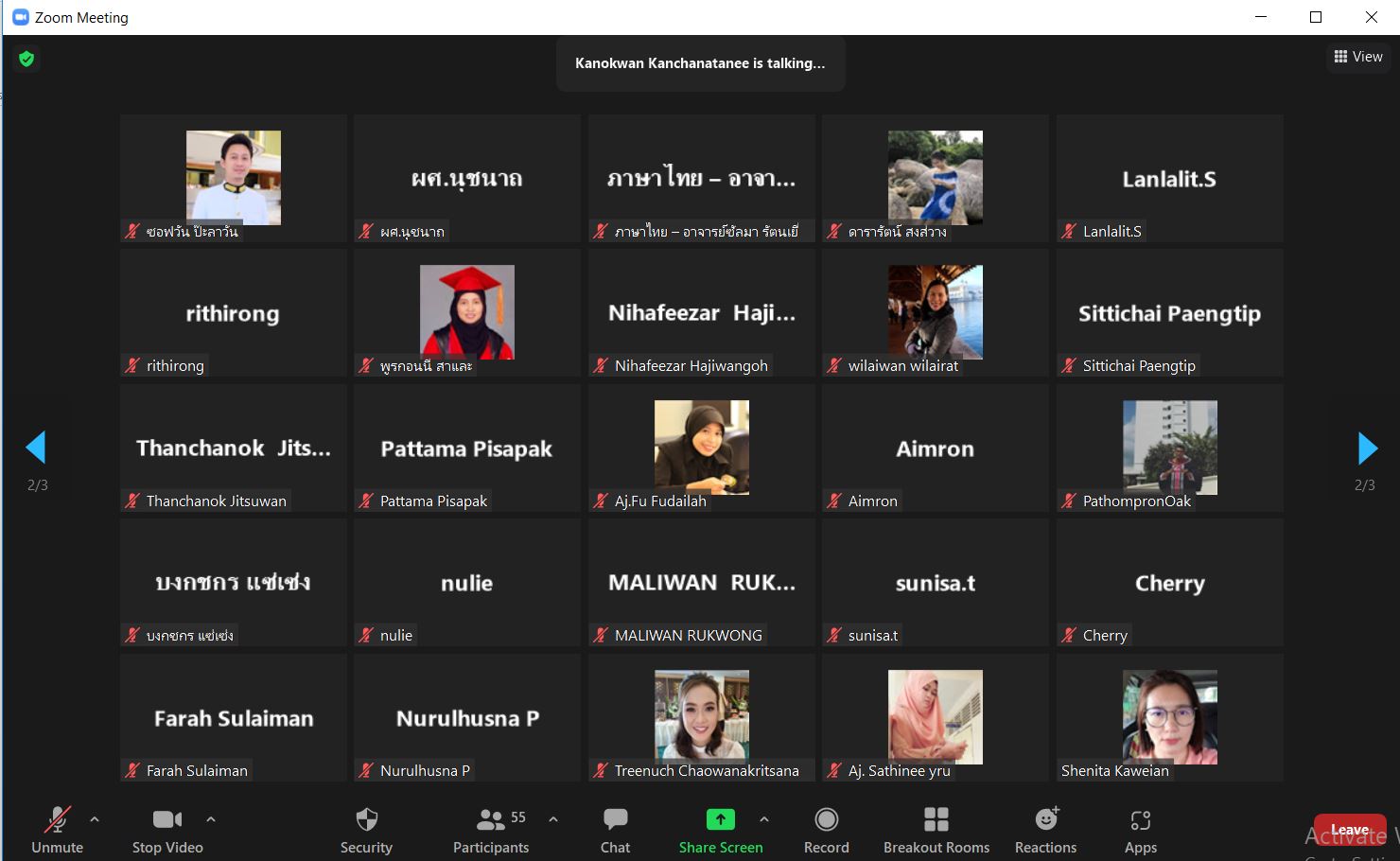Click the green encryption shield icon
This screenshot has width=1400, height=861.
(x=26, y=60)
